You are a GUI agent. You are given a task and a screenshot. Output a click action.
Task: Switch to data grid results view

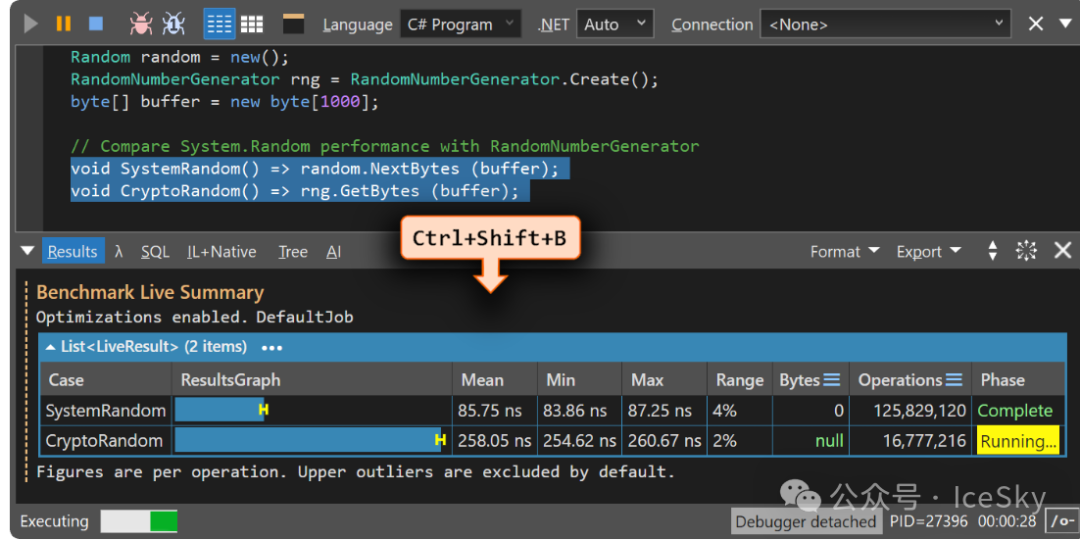(251, 23)
